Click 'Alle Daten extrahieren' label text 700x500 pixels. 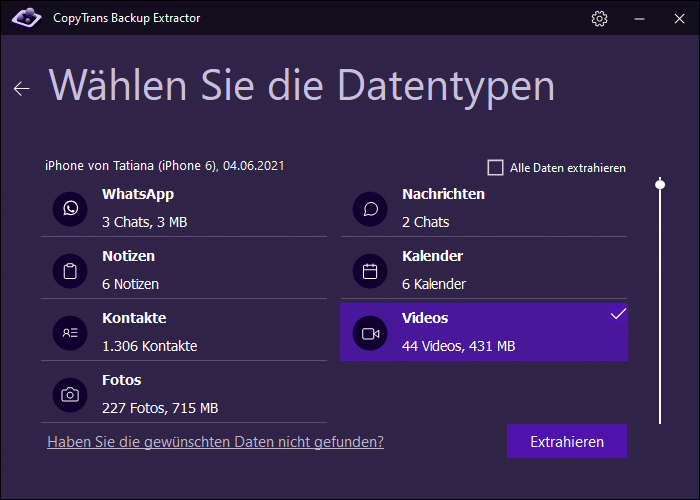click(568, 168)
